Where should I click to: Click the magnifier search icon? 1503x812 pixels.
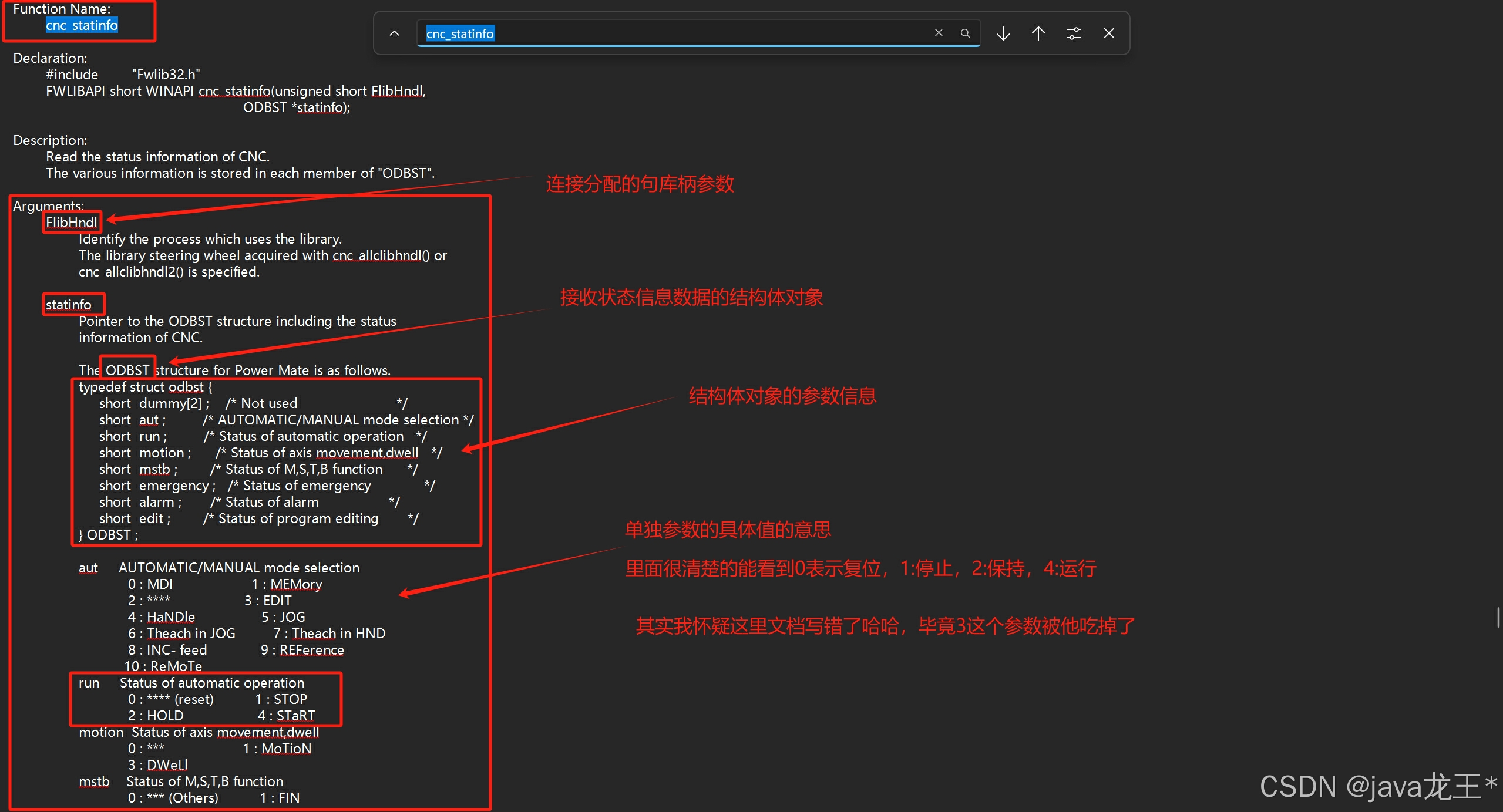[965, 33]
